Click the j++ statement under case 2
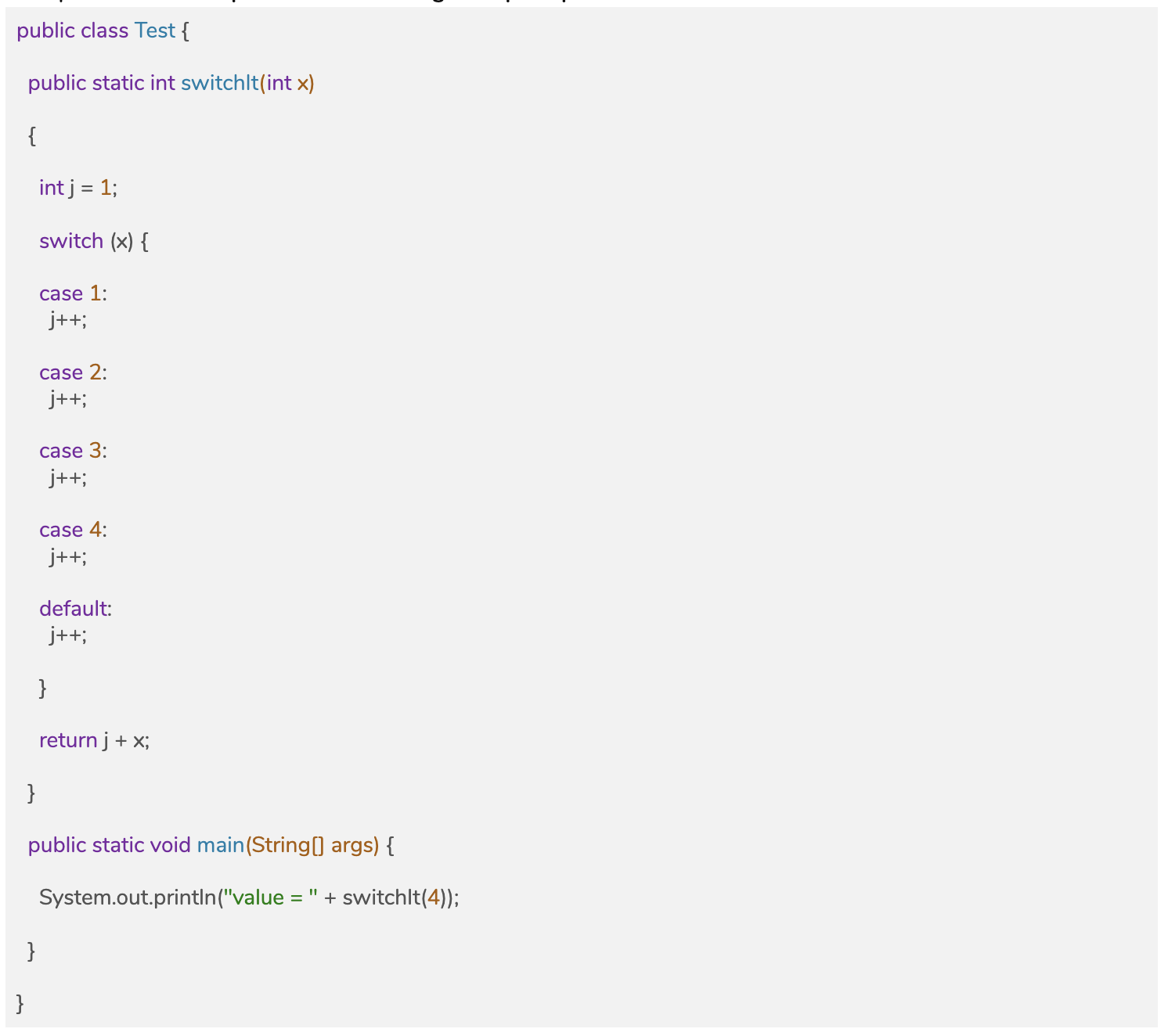This screenshot has height=1036, width=1168. (68, 398)
